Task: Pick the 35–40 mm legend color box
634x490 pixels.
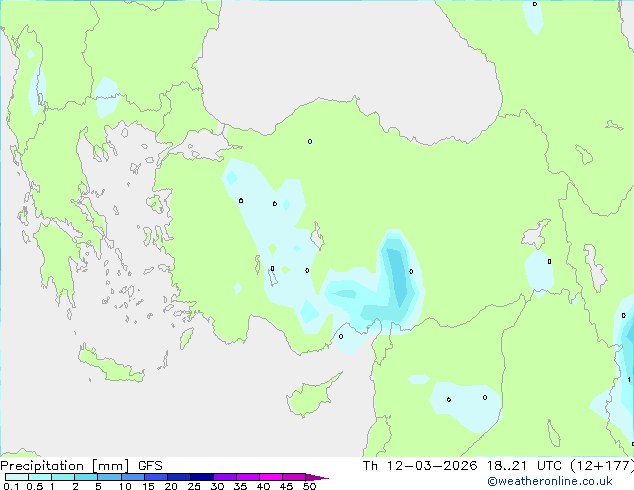Action: click(247, 477)
